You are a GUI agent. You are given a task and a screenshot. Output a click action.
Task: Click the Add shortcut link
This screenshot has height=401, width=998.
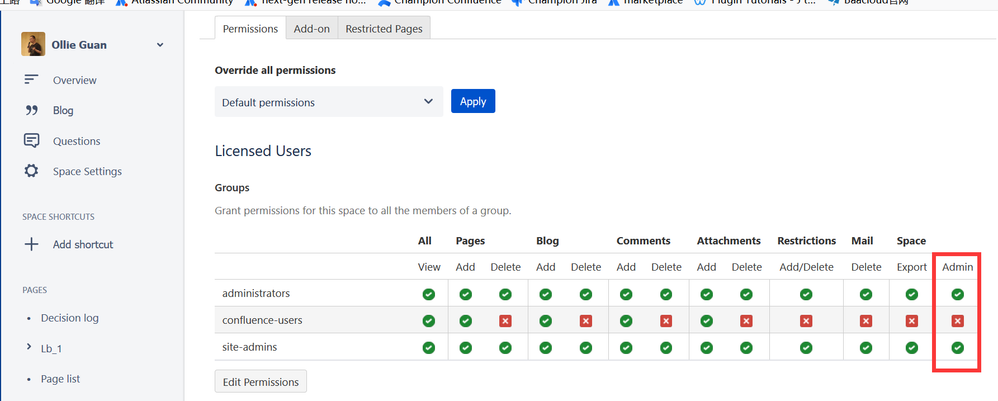(83, 244)
